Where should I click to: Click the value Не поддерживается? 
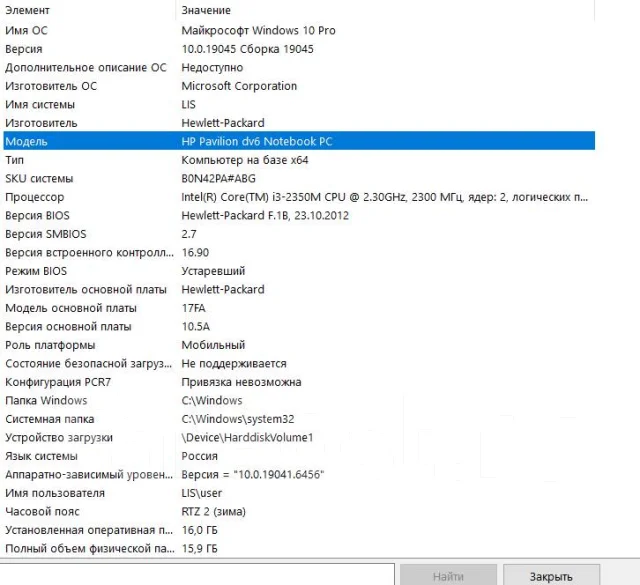[x=234, y=363]
